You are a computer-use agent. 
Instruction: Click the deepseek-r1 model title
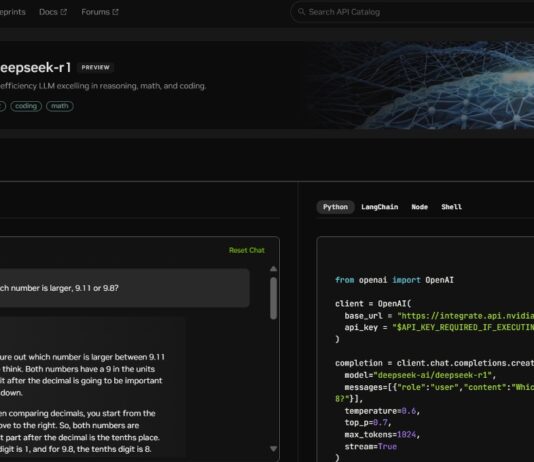coord(35,67)
